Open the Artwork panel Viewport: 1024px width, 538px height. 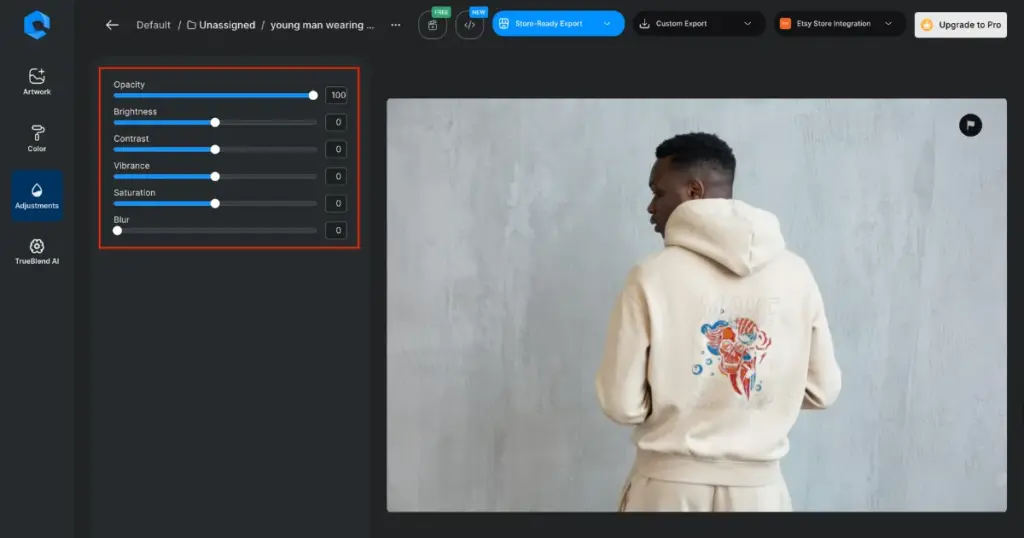(x=37, y=82)
